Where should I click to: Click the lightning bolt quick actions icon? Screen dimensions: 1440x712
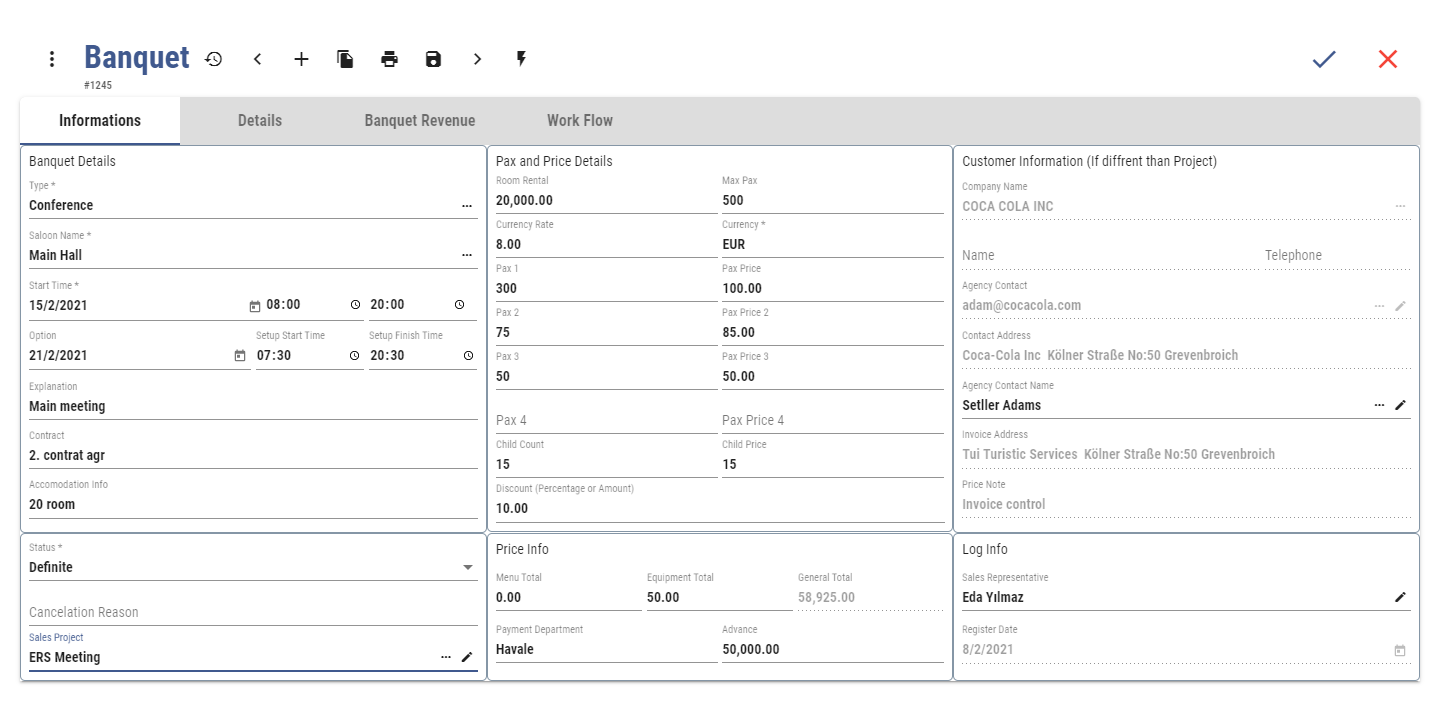(x=521, y=59)
